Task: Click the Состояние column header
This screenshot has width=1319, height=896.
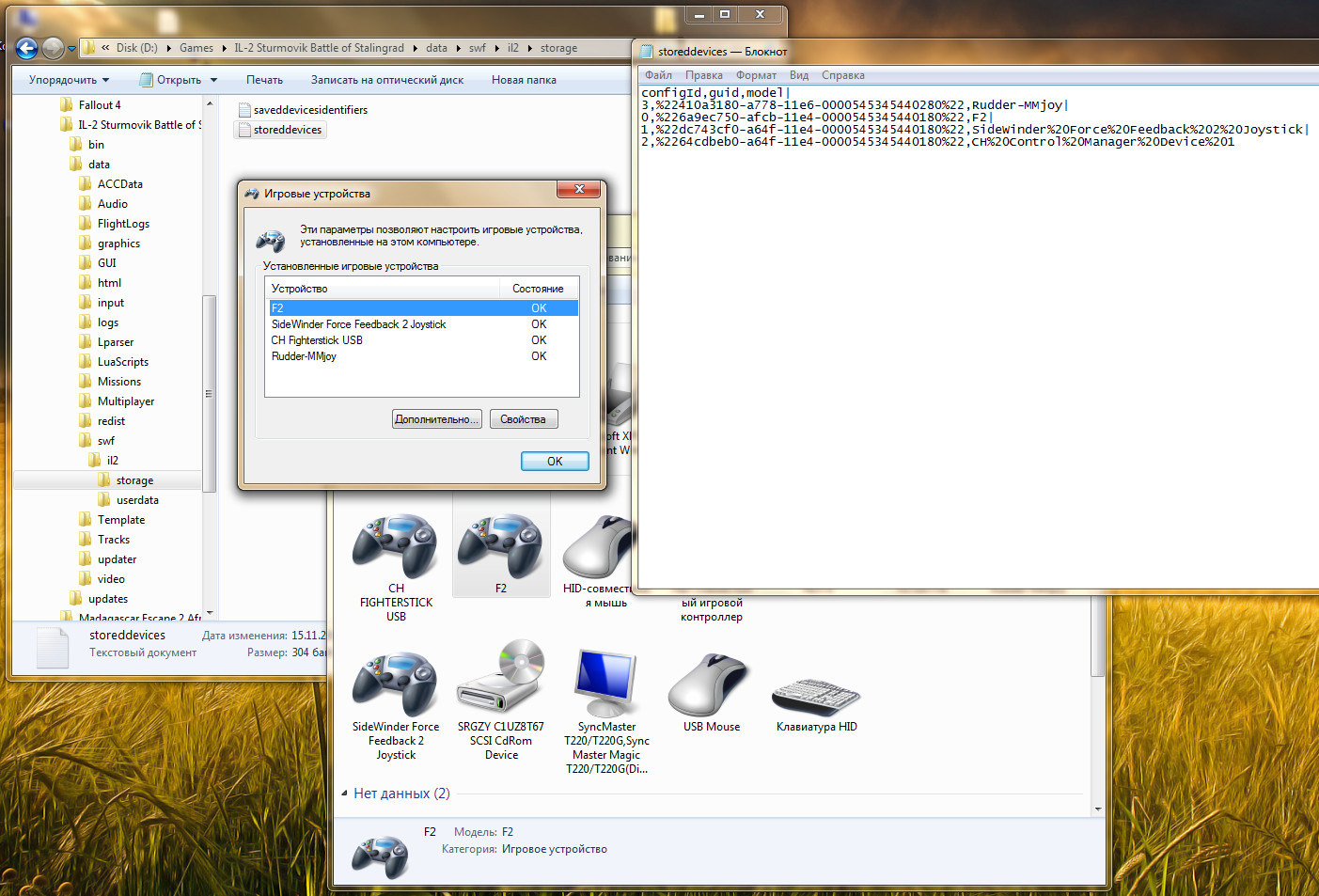Action: click(539, 289)
